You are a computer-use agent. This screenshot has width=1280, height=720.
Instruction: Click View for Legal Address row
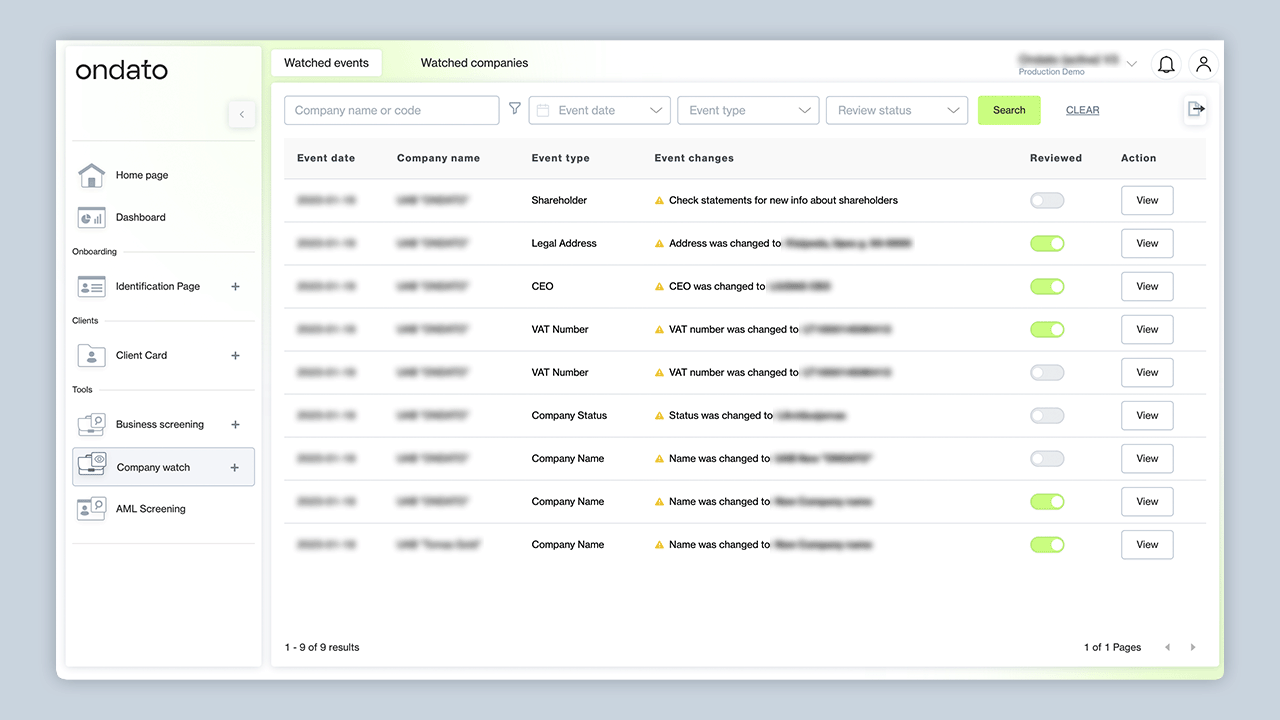pyautogui.click(x=1147, y=243)
